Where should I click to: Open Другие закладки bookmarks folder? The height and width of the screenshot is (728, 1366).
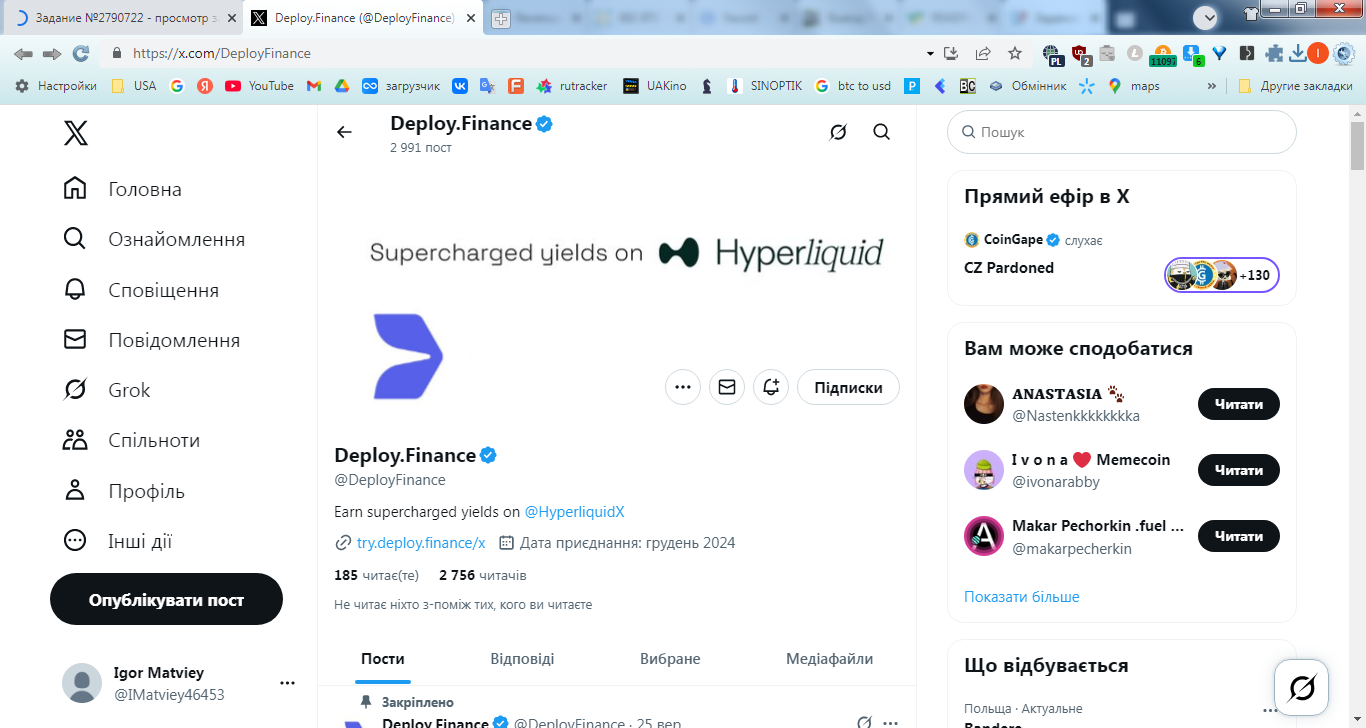click(x=1295, y=86)
